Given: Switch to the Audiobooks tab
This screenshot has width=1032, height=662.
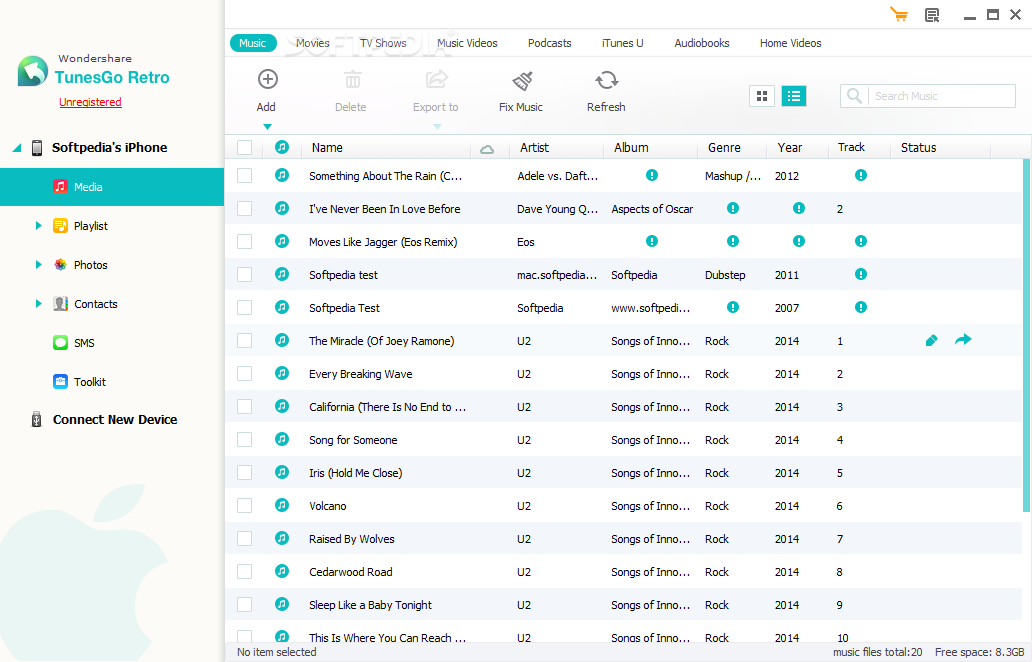Looking at the screenshot, I should pos(702,43).
